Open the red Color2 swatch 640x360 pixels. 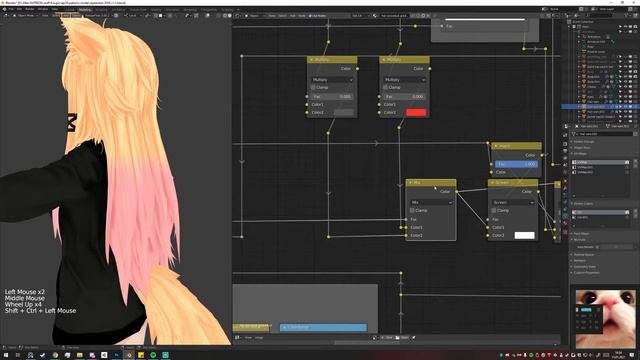(x=416, y=113)
